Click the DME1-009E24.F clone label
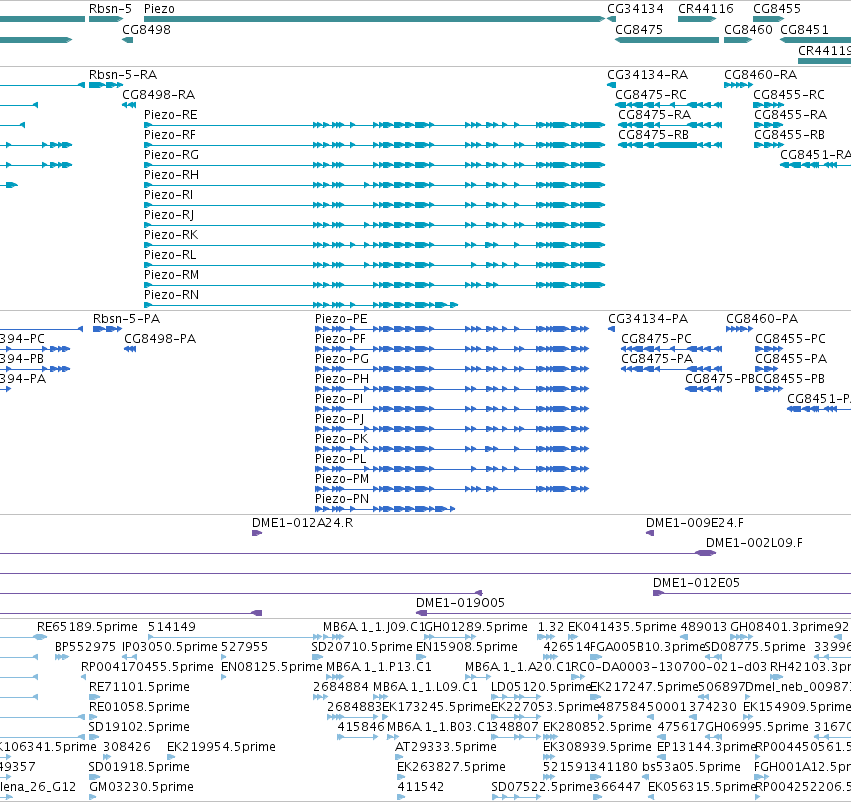The image size is (851, 802). [695, 523]
